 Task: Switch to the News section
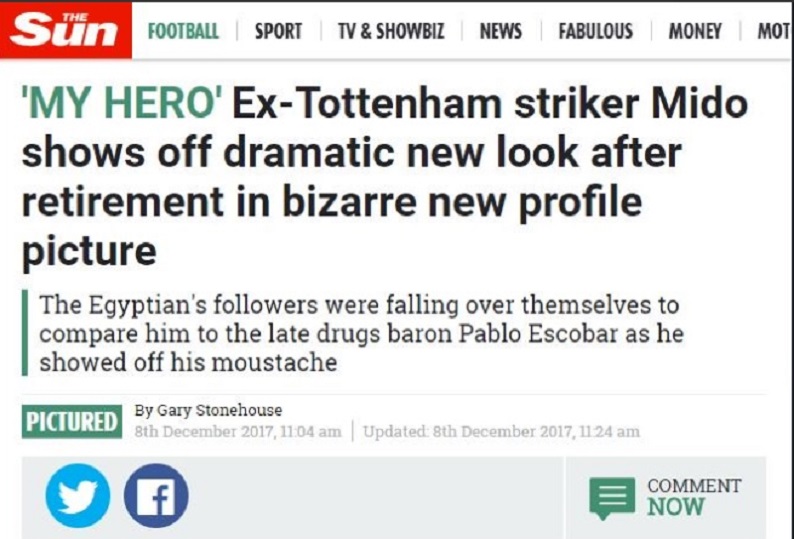pyautogui.click(x=500, y=31)
